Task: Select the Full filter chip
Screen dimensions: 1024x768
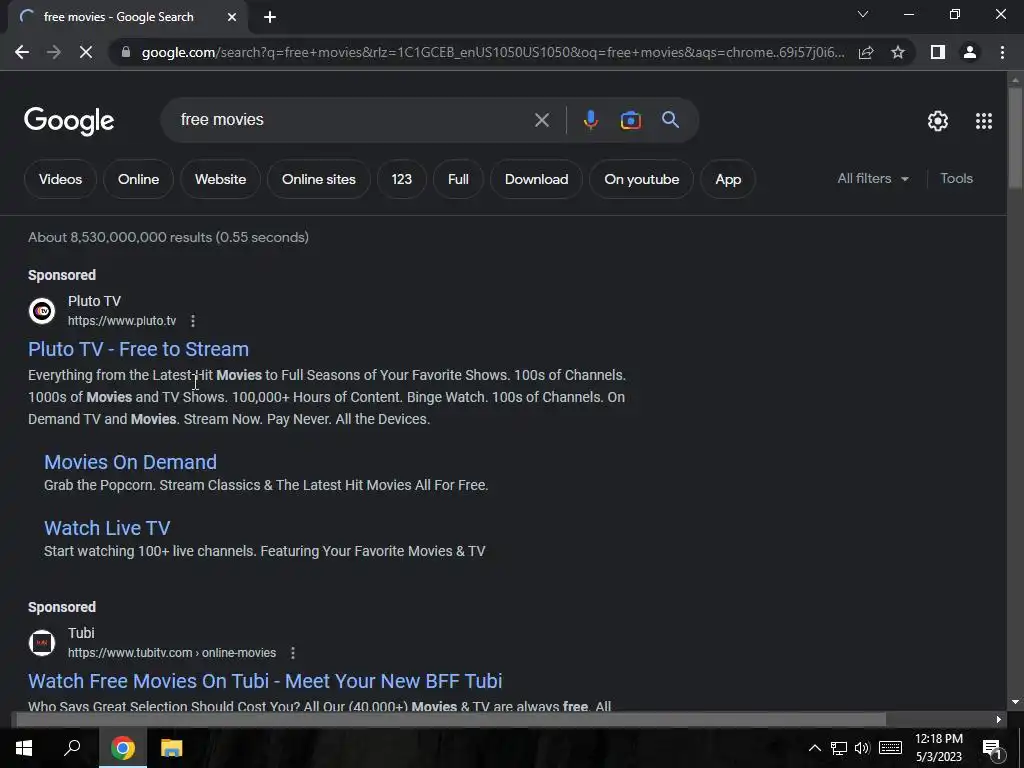Action: pyautogui.click(x=458, y=179)
